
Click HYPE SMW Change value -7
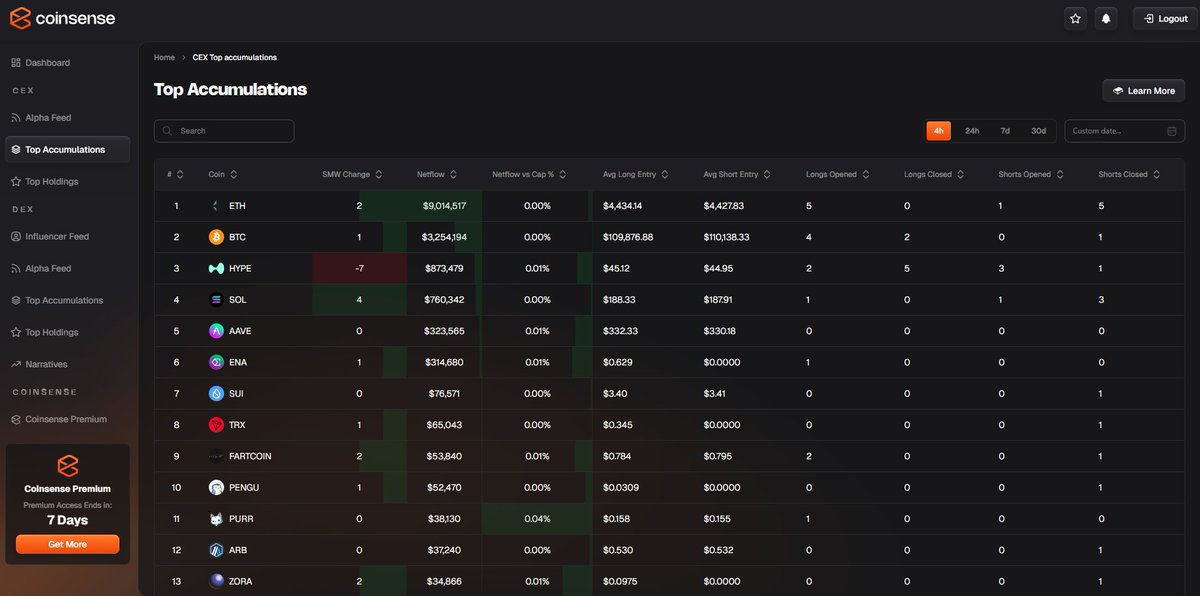[358, 268]
